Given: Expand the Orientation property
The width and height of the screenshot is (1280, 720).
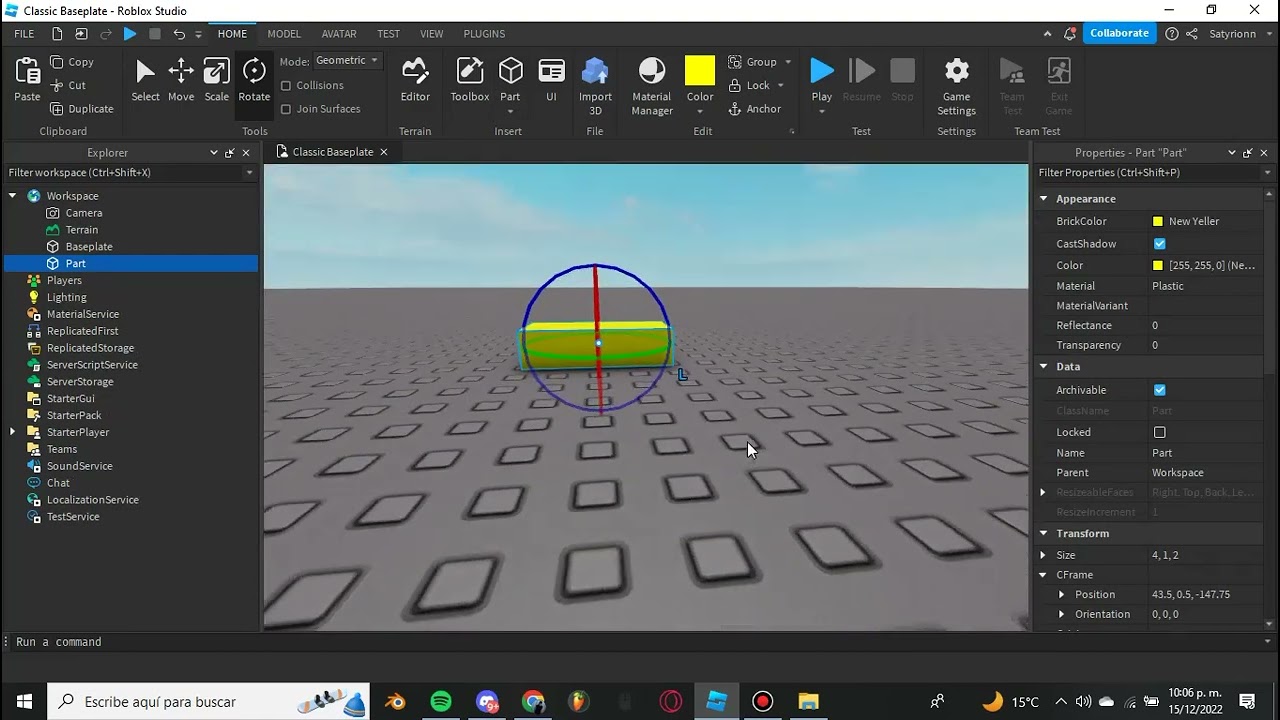Looking at the screenshot, I should 1062,614.
